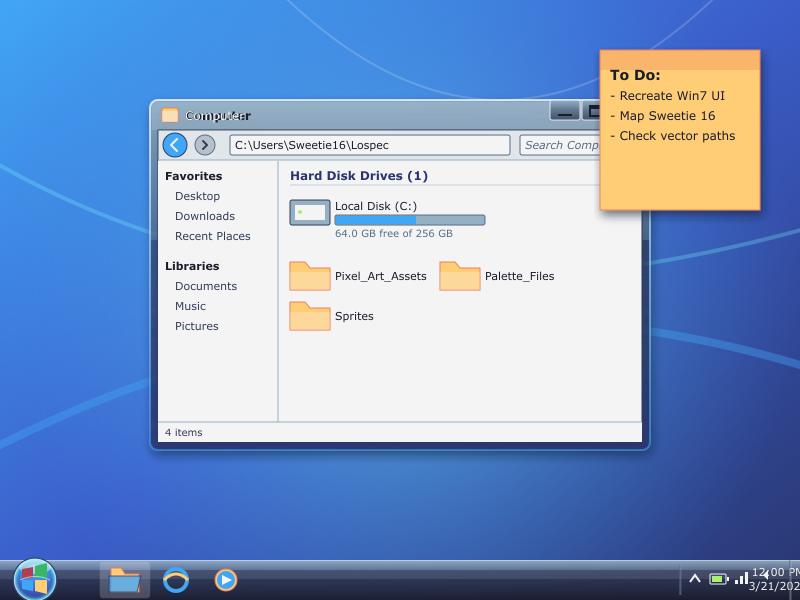Open the Sprites folder icon
The height and width of the screenshot is (600, 800).
[310, 316]
